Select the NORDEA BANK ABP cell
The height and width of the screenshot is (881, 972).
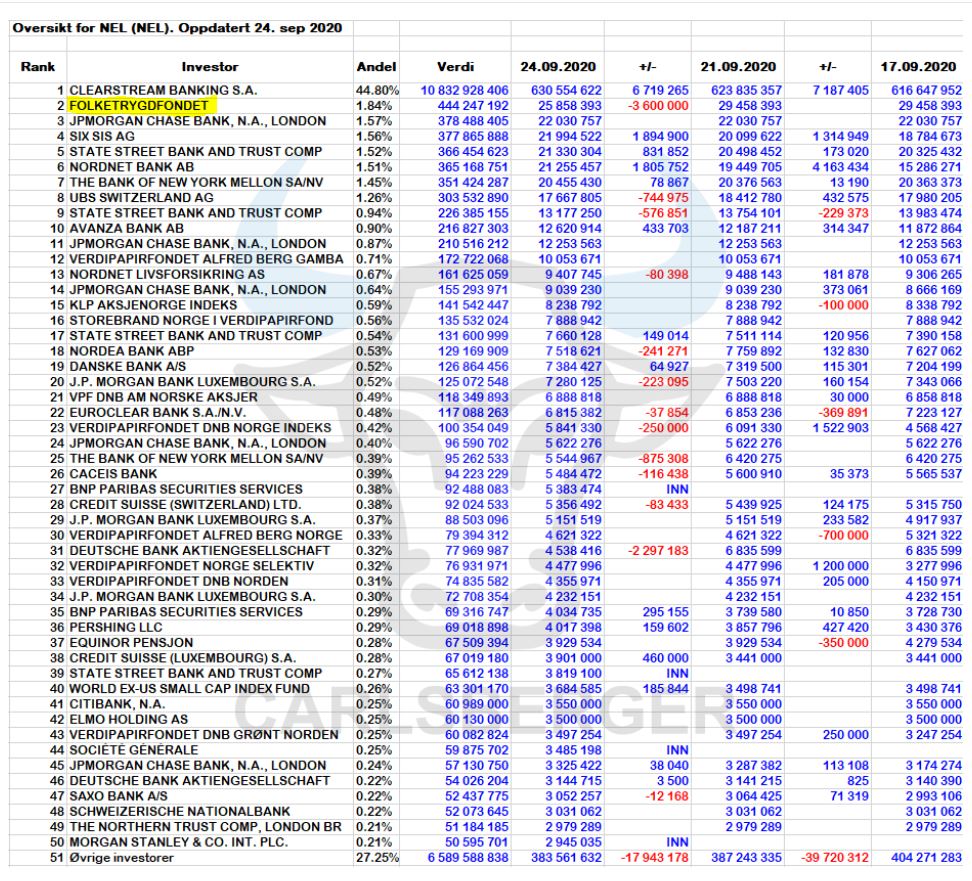pos(131,352)
